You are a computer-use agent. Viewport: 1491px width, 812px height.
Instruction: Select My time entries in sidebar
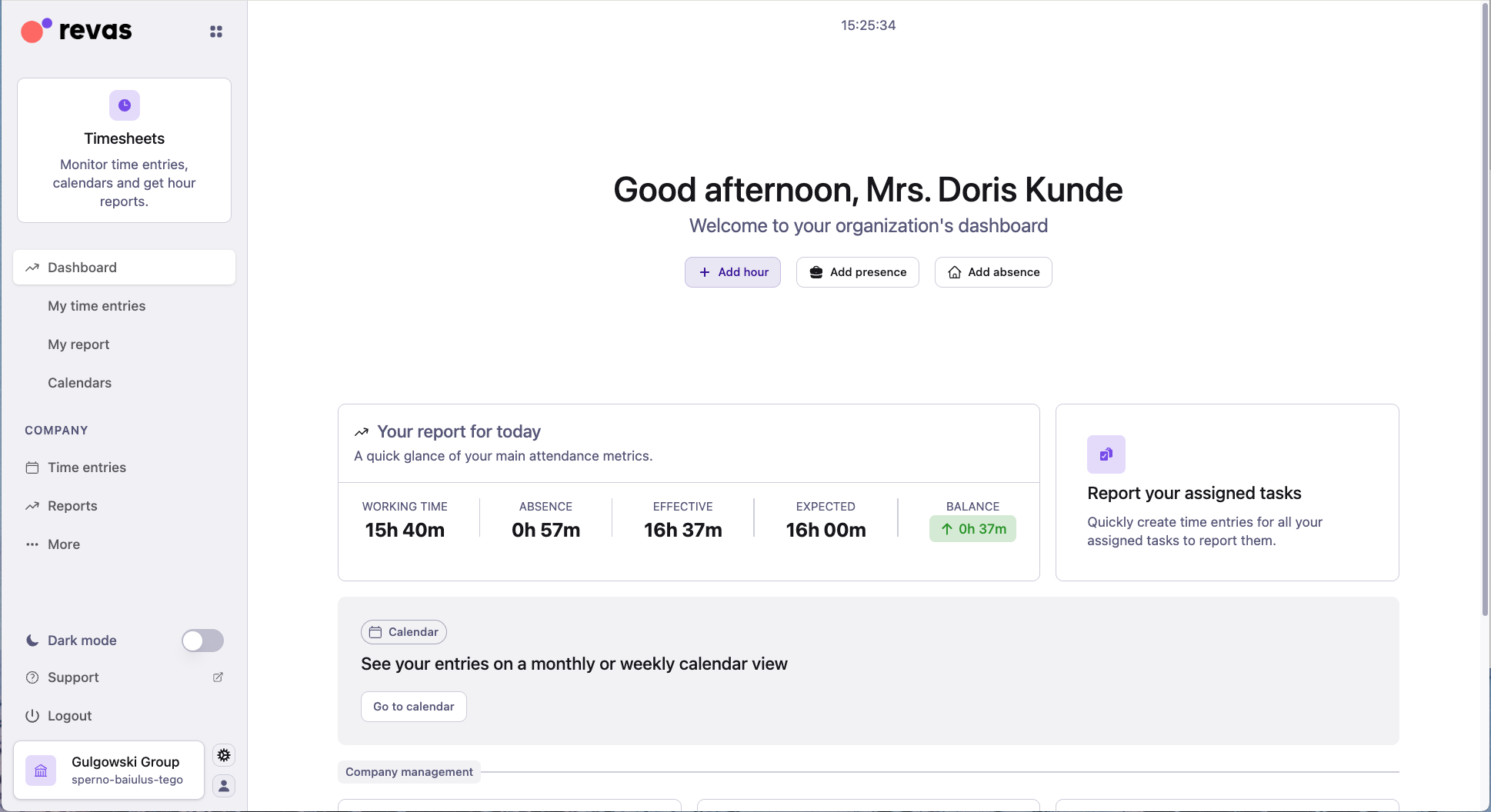point(96,305)
